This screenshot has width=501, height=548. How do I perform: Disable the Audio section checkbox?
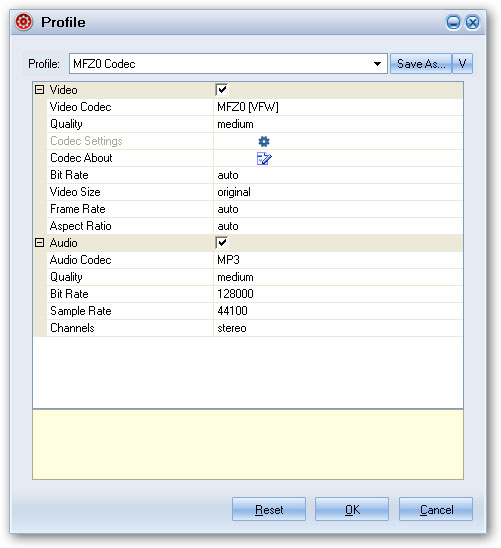(x=222, y=243)
